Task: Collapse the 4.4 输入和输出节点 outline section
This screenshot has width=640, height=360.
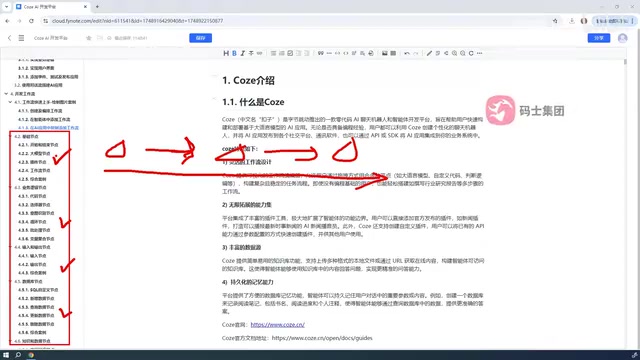Action: pos(11,247)
